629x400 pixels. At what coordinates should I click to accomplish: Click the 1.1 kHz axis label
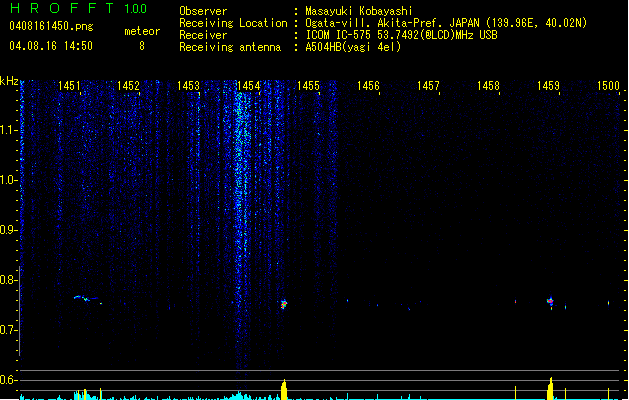pos(8,130)
